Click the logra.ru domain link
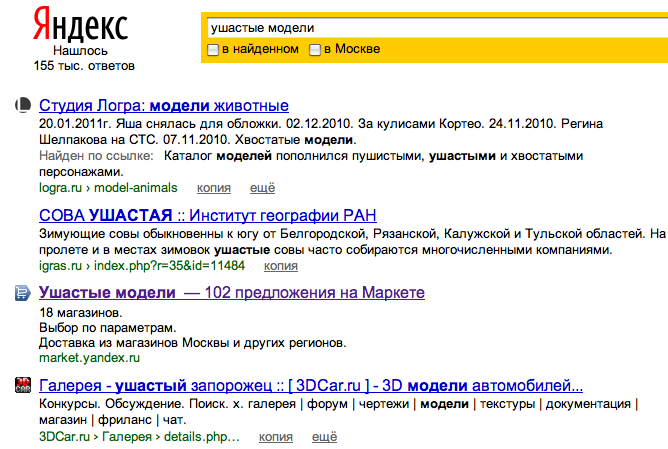 pyautogui.click(x=60, y=188)
